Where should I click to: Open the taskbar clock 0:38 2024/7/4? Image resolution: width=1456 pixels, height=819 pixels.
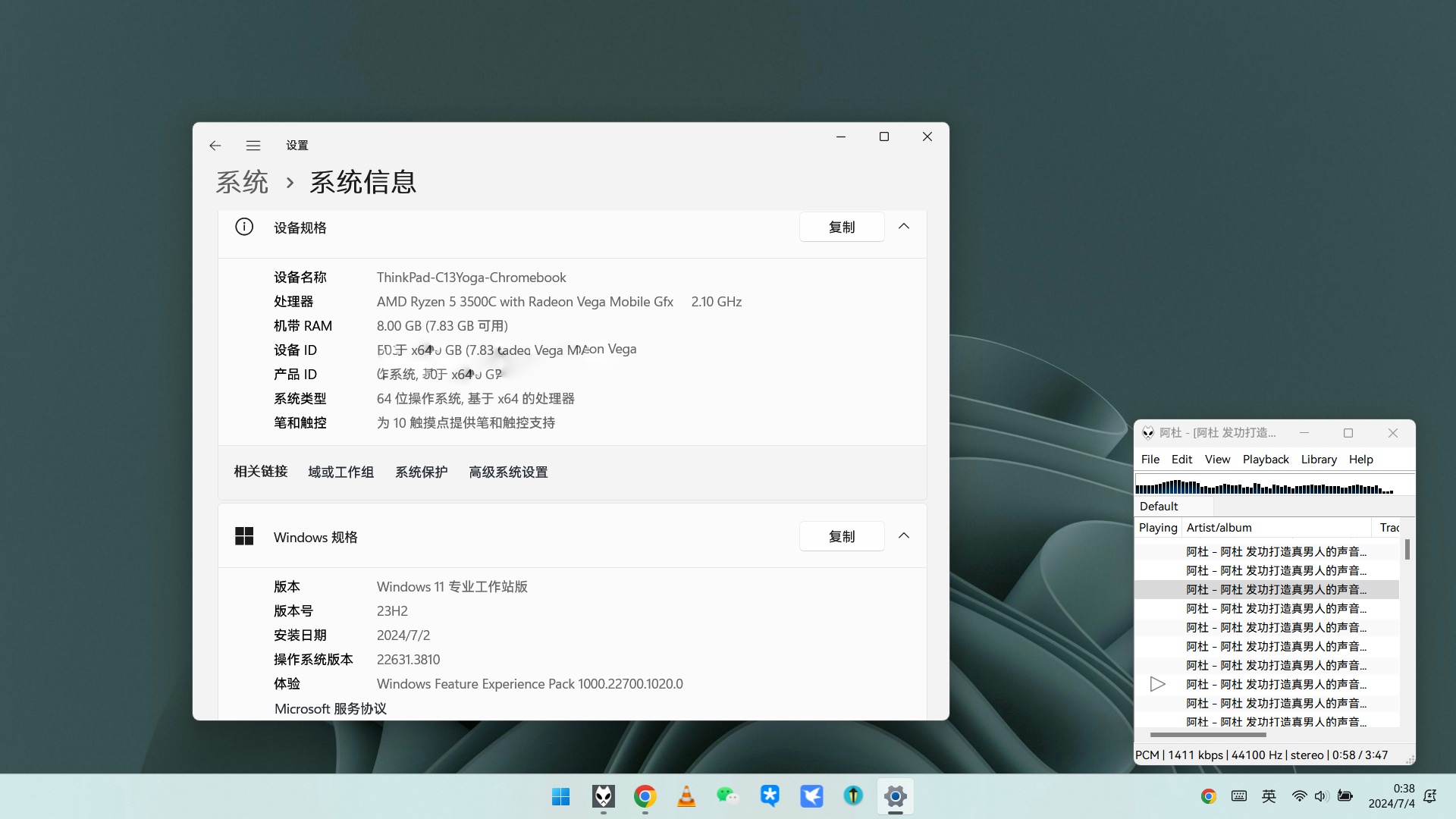coord(1391,796)
